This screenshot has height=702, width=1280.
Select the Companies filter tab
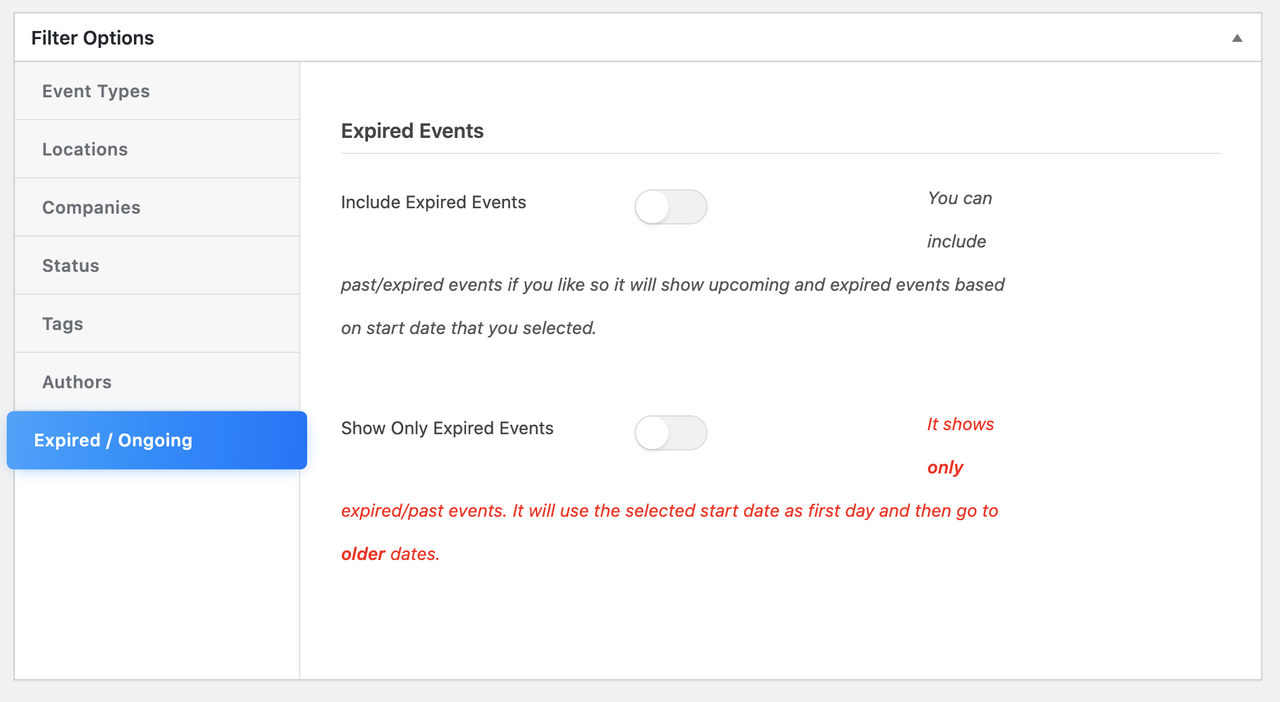click(91, 207)
